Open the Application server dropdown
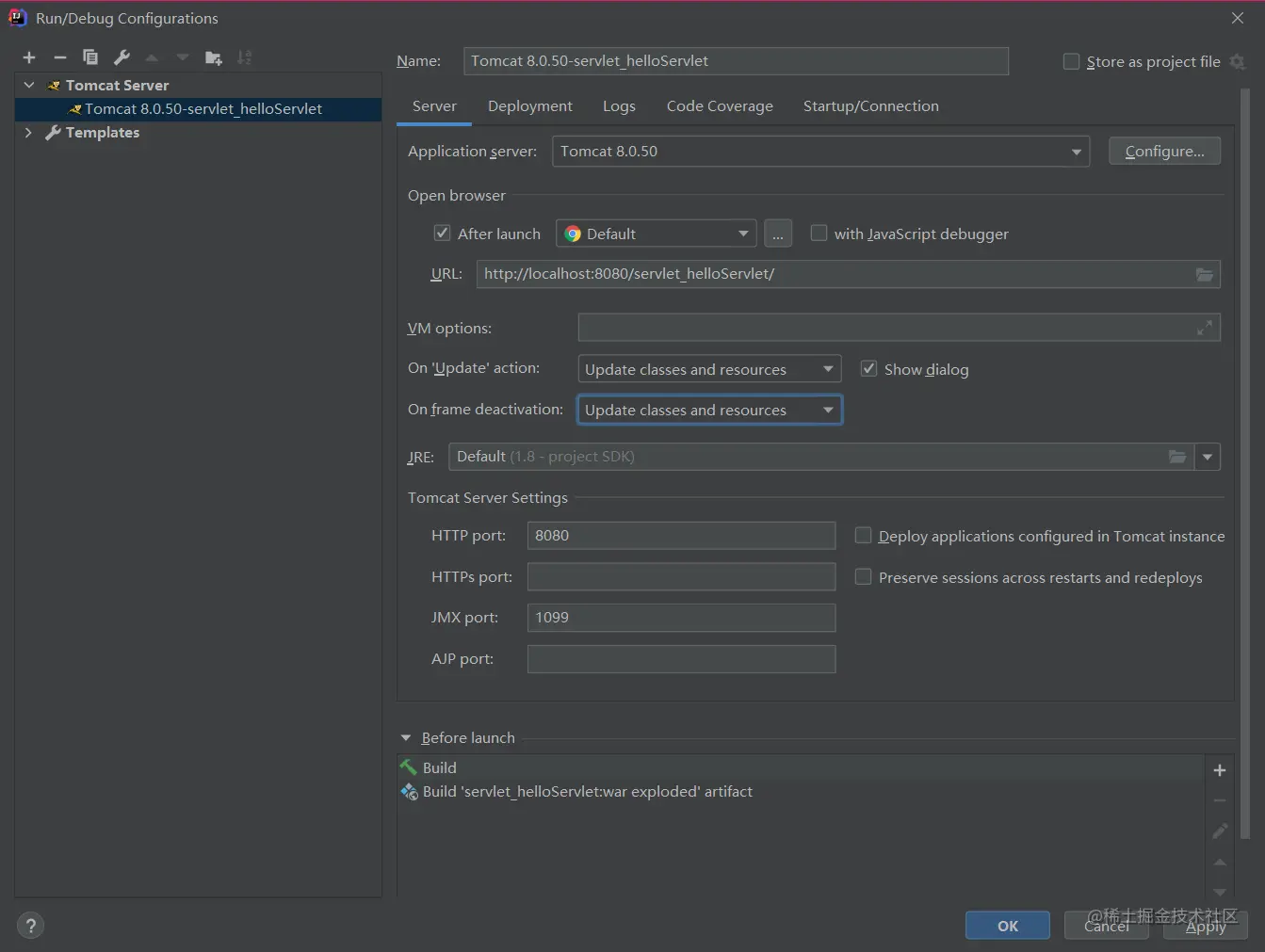The width and height of the screenshot is (1265, 952). 820,152
